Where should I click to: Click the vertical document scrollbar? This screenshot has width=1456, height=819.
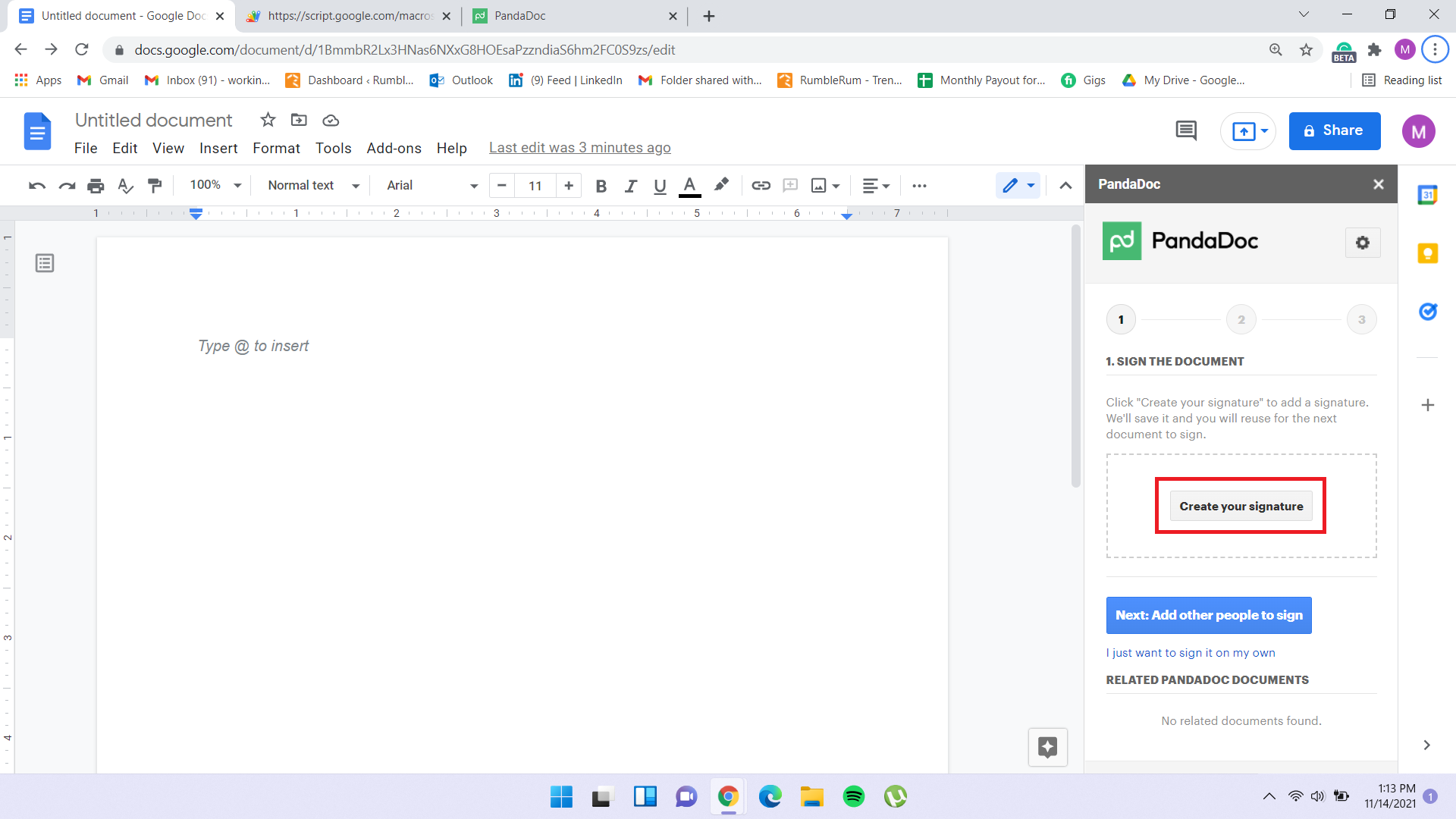1075,356
